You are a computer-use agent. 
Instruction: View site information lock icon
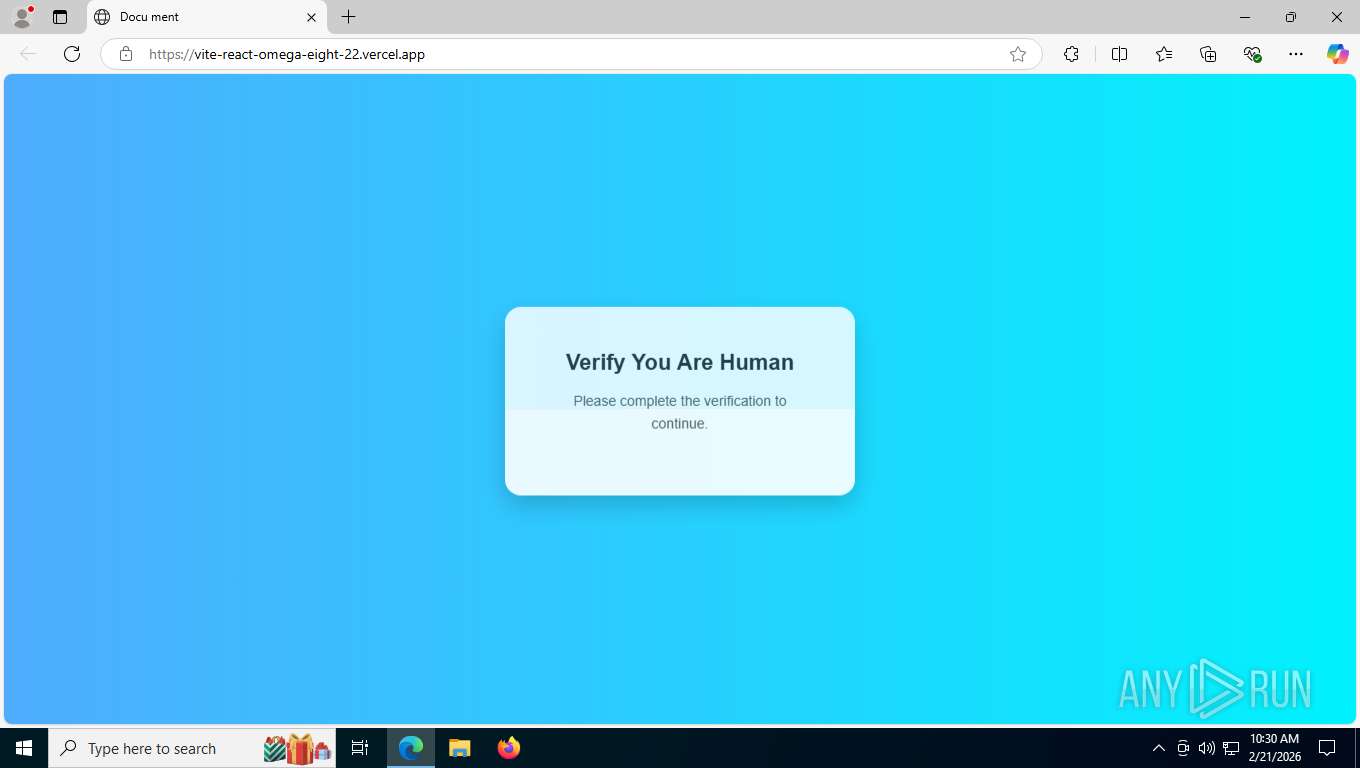click(126, 54)
